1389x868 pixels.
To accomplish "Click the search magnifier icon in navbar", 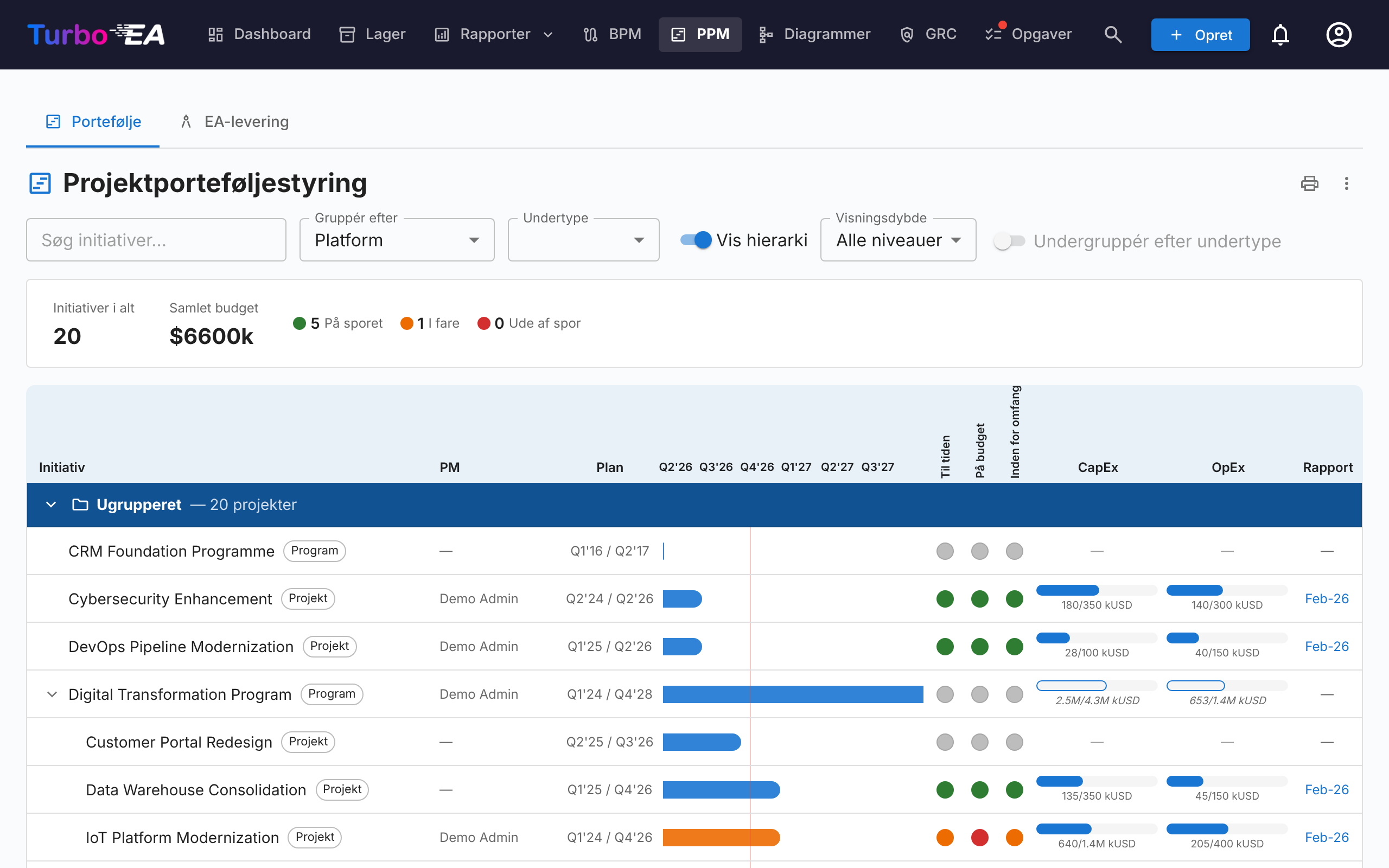I will pyautogui.click(x=1113, y=34).
